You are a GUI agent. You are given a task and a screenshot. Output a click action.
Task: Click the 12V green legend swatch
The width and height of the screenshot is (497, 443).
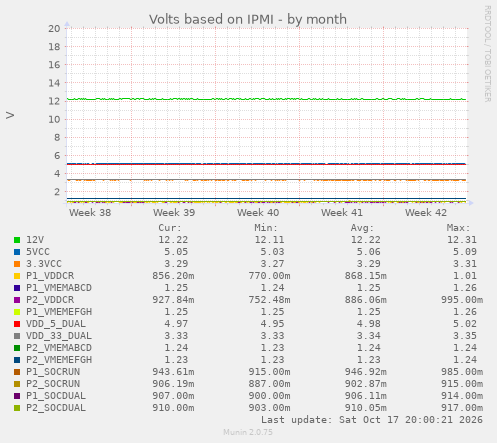coord(17,240)
